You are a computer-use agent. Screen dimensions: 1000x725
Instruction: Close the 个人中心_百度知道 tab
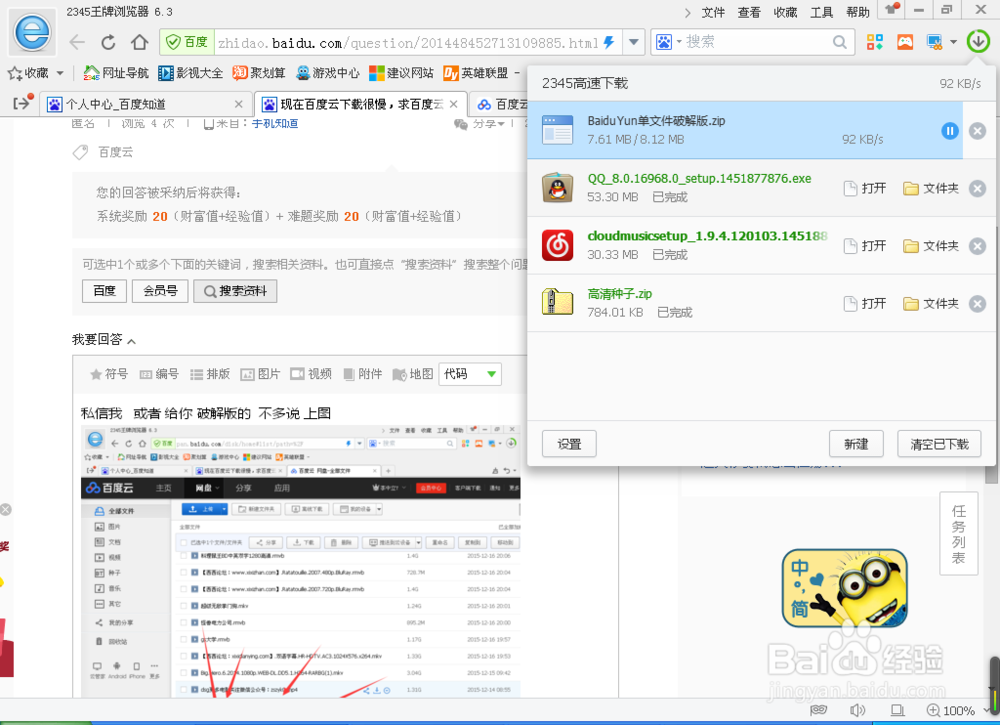239,104
